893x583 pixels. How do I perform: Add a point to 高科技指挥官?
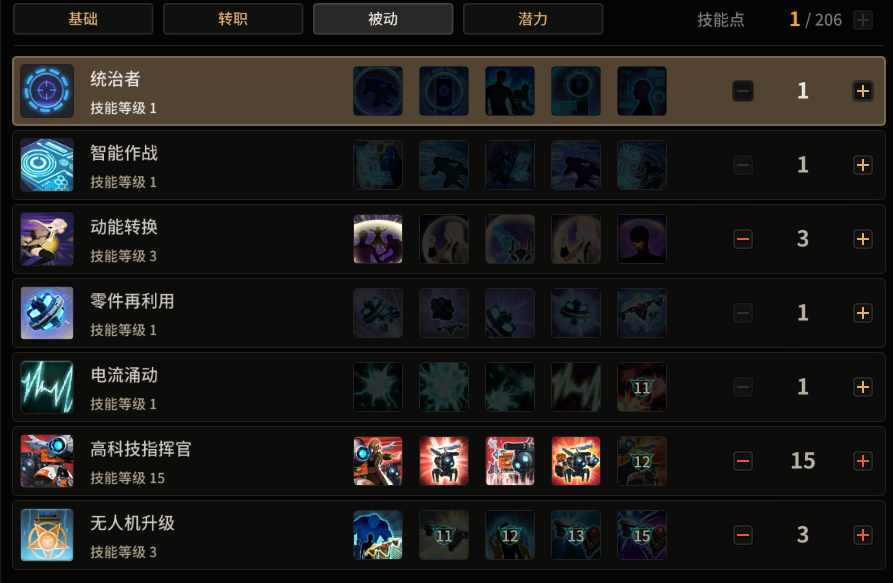tap(863, 461)
